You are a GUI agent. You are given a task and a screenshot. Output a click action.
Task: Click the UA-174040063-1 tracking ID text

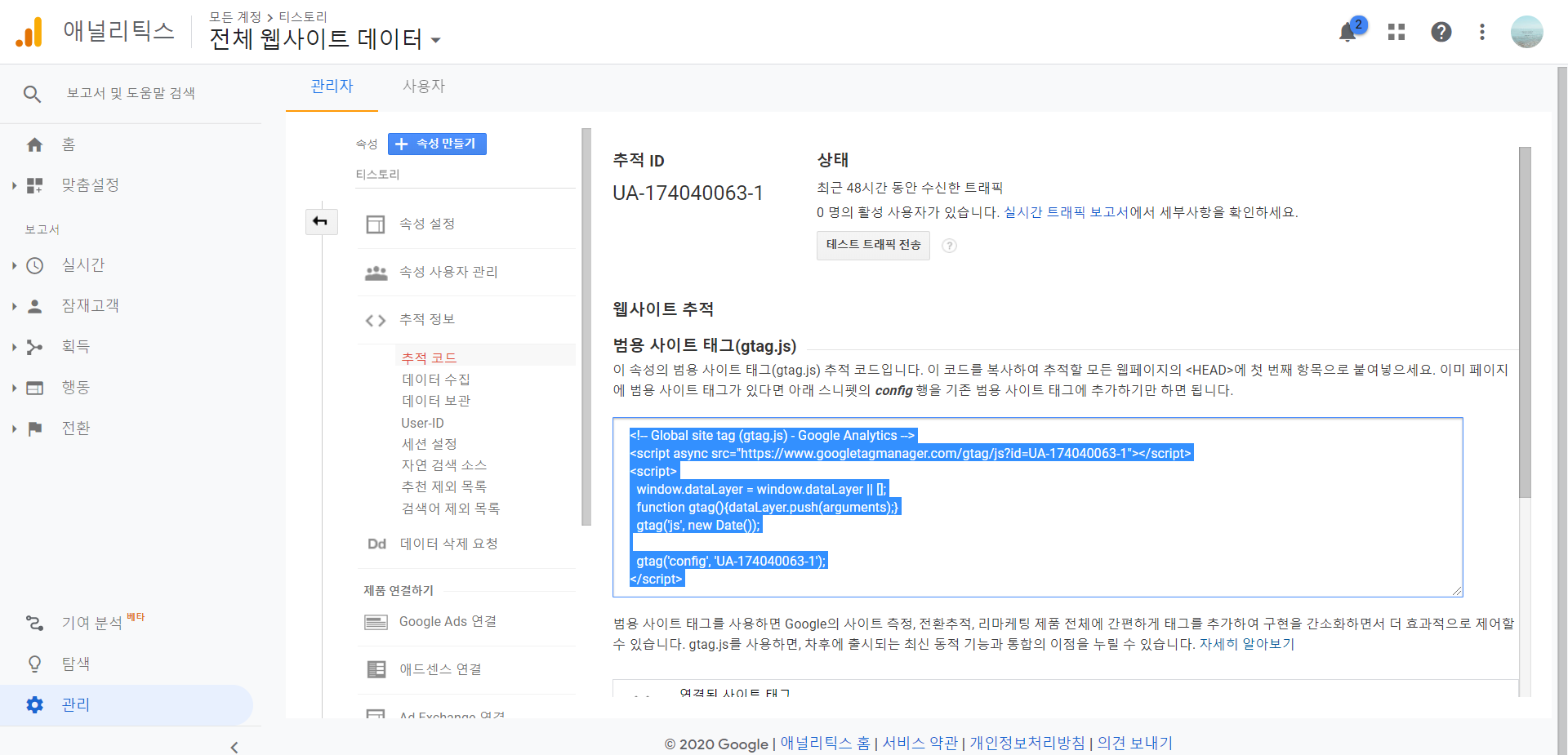tap(688, 193)
